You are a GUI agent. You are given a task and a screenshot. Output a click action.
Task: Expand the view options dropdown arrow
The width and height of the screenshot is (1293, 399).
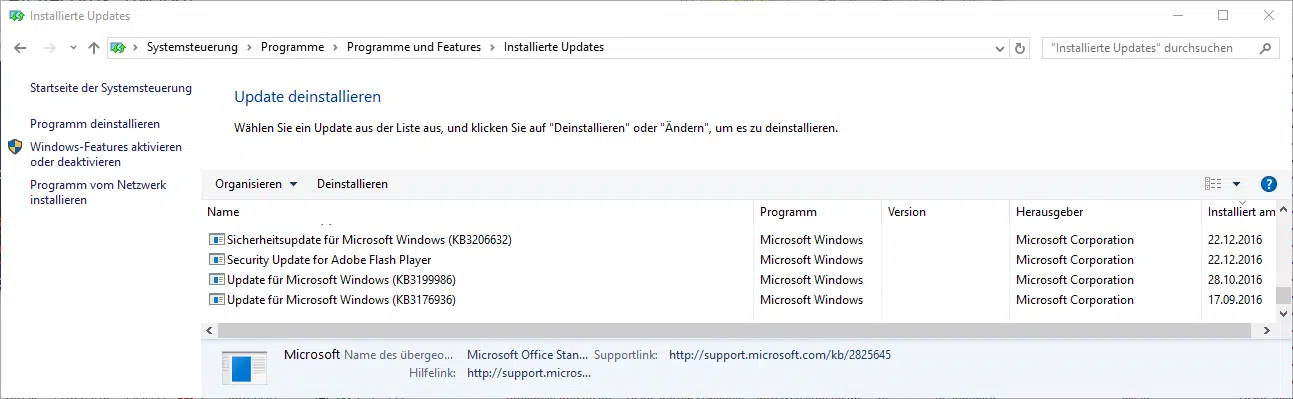(x=1237, y=184)
